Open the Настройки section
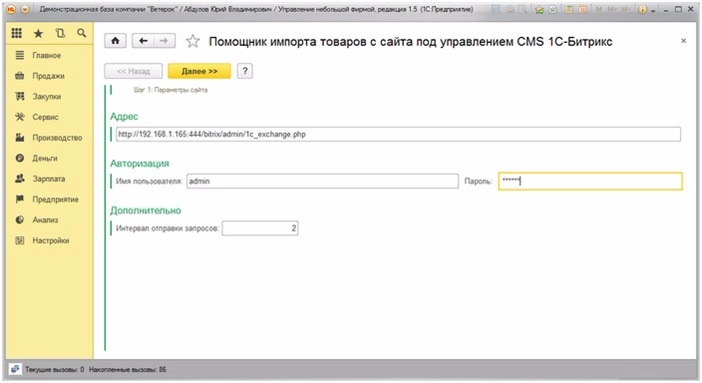The height and width of the screenshot is (383, 702). [x=49, y=241]
